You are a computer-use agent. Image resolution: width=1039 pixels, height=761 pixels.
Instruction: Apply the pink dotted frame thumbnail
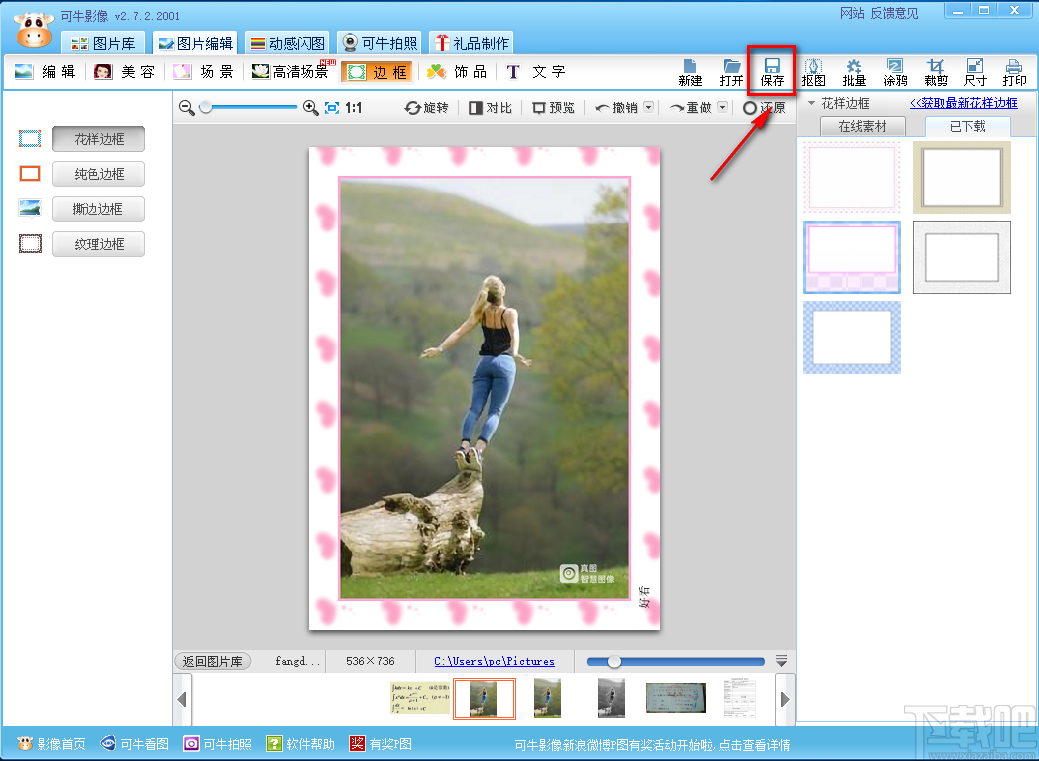[852, 177]
